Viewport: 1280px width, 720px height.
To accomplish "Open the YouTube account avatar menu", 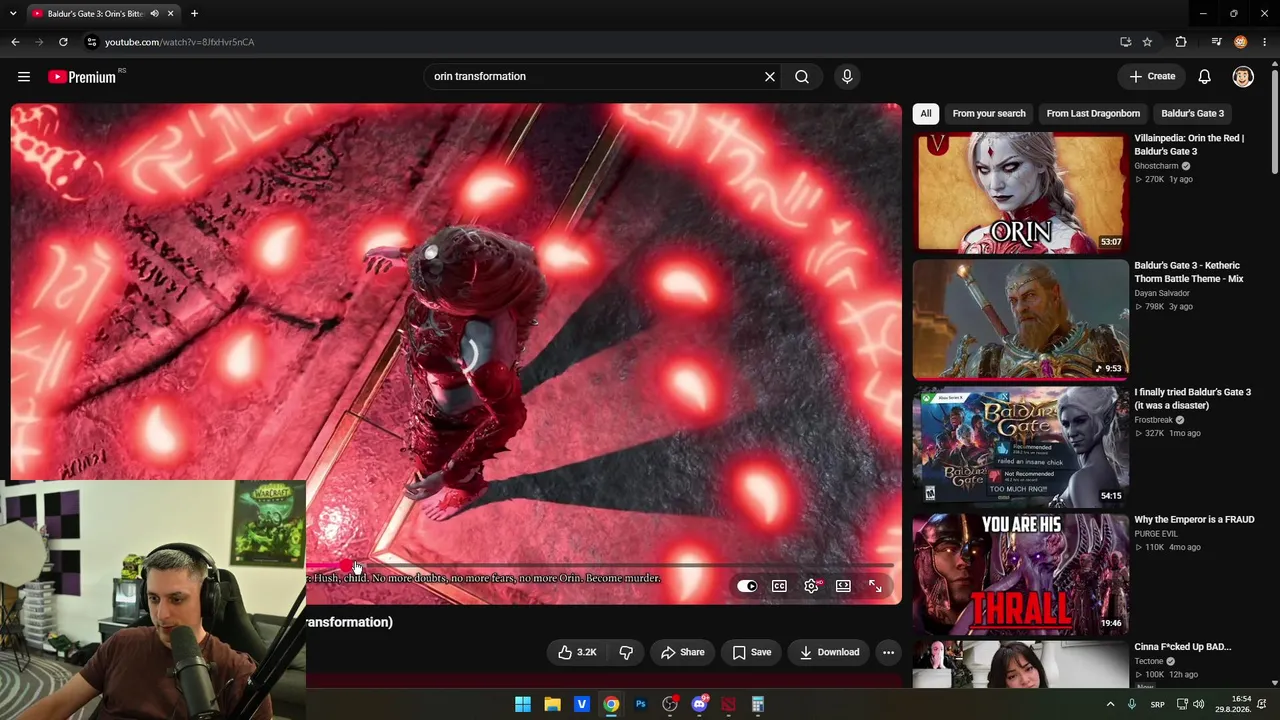I will coord(1243,76).
